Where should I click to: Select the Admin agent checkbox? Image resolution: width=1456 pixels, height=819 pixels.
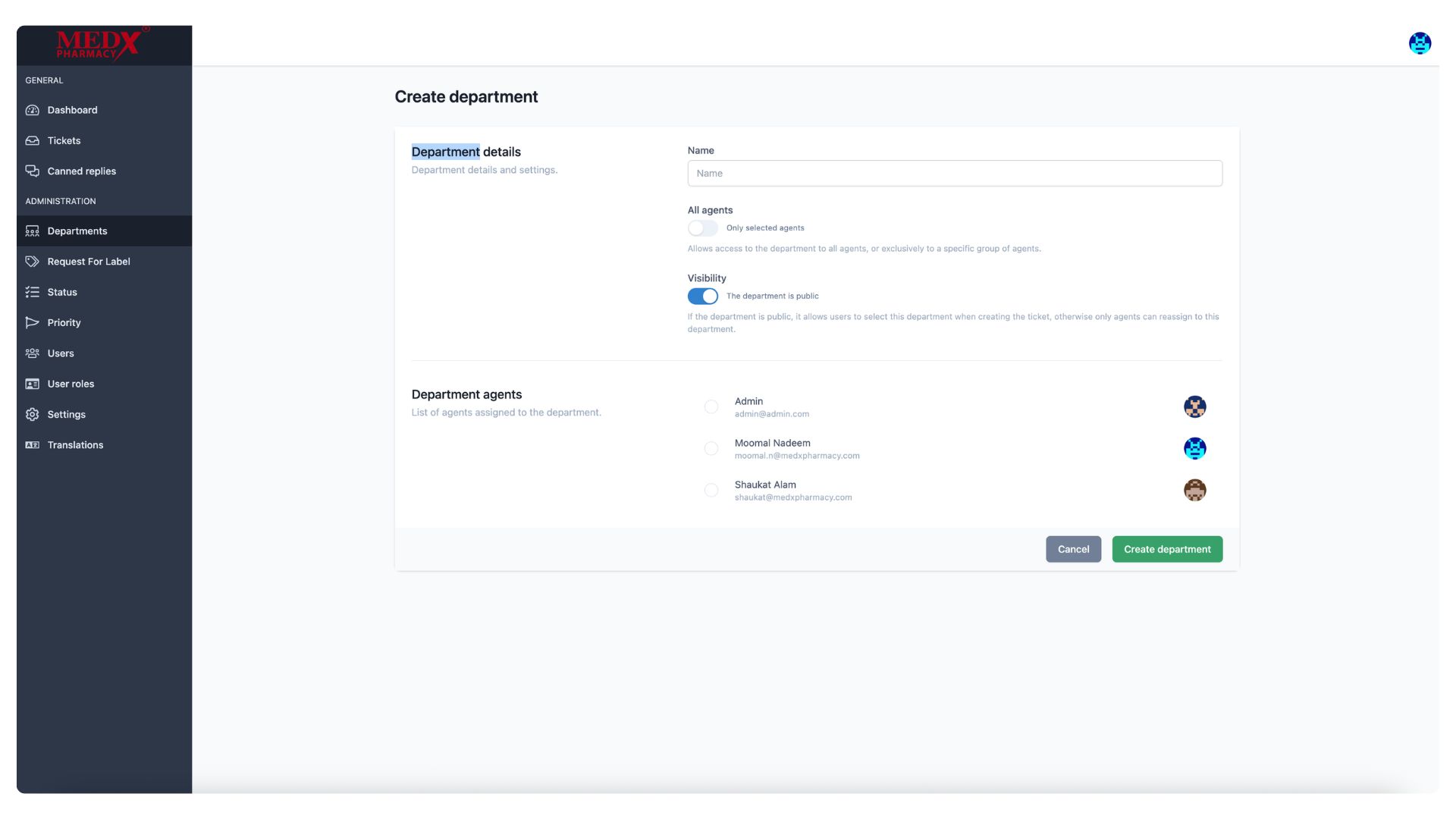(x=711, y=406)
